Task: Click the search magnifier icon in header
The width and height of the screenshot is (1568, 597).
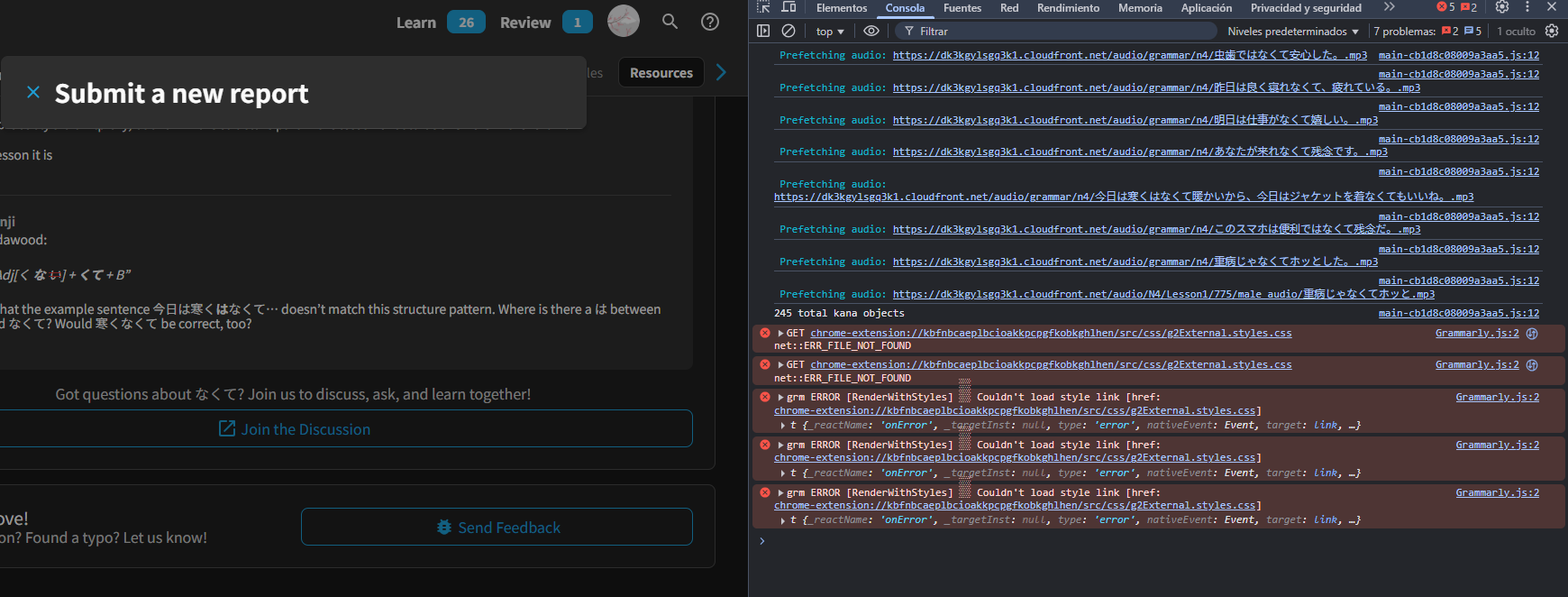Action: point(670,22)
